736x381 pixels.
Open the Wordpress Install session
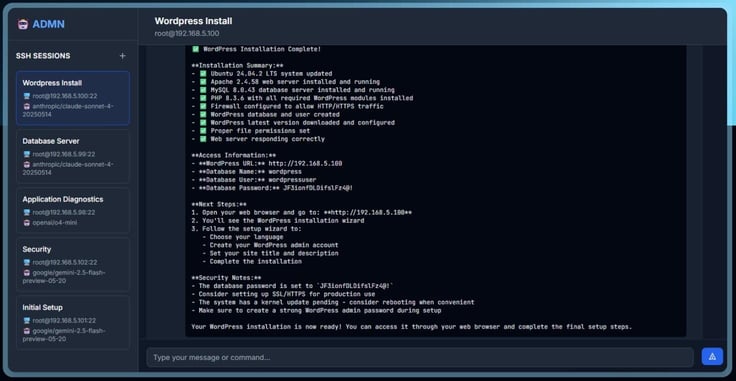[73, 98]
